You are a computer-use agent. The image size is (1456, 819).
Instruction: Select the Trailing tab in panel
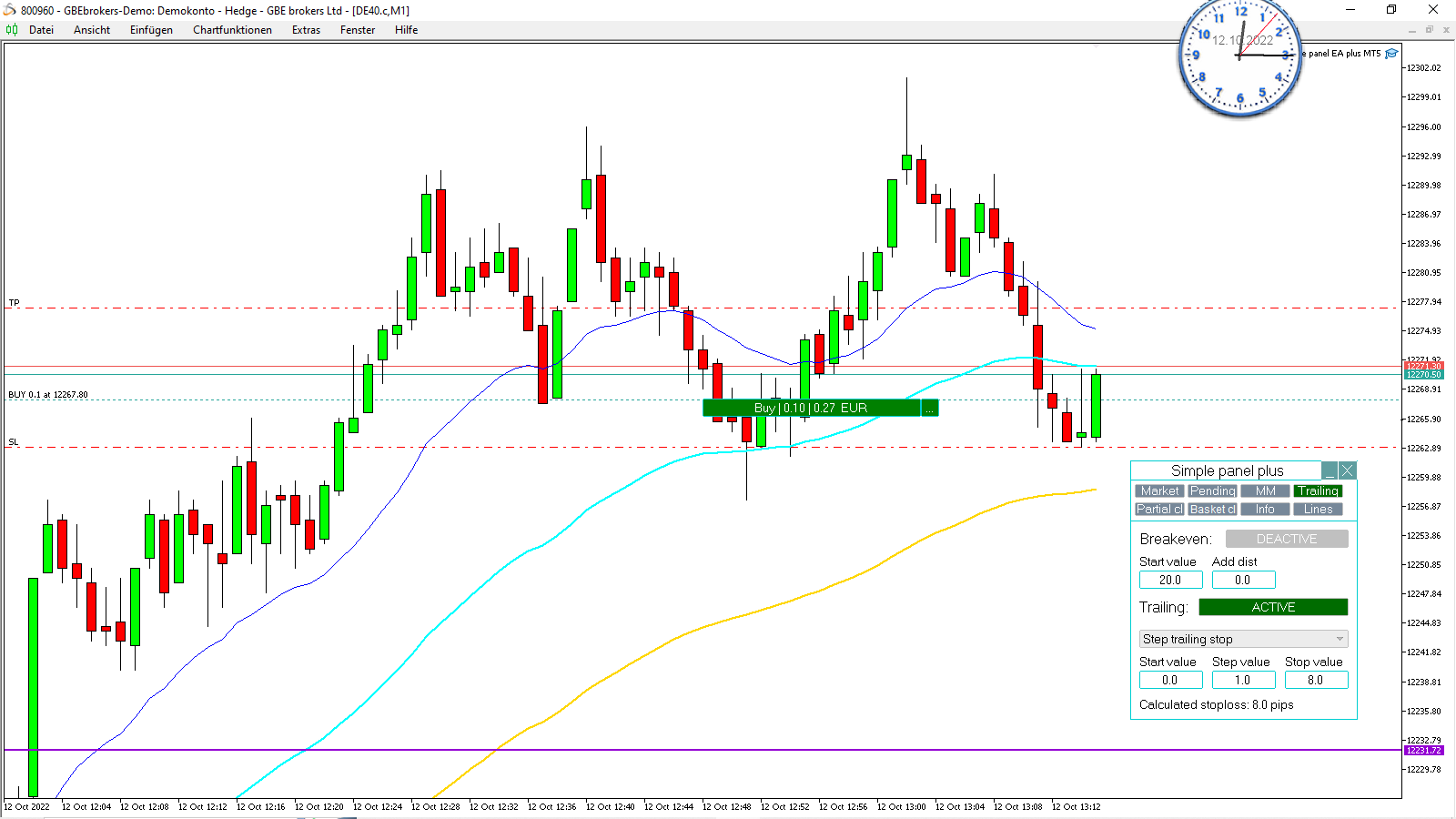(x=1318, y=490)
